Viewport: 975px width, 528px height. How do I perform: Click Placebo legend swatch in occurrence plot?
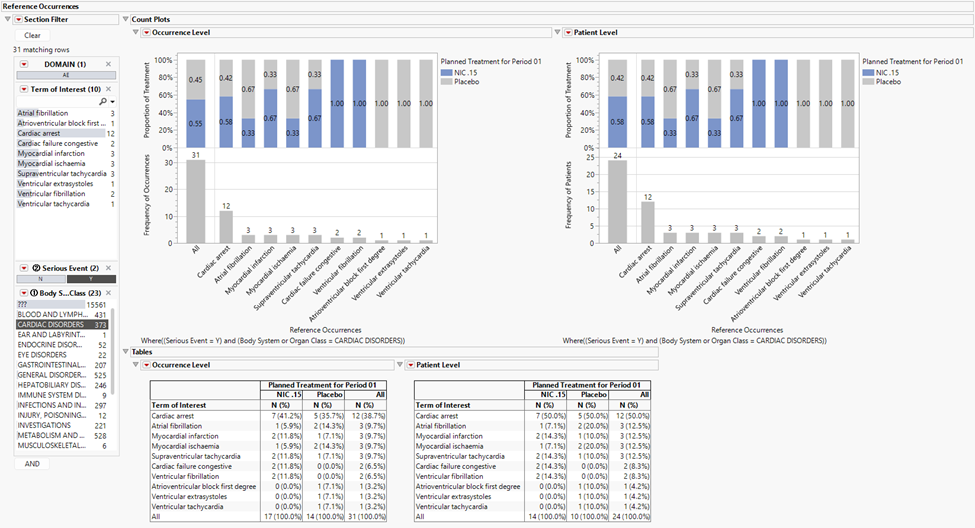point(446,81)
